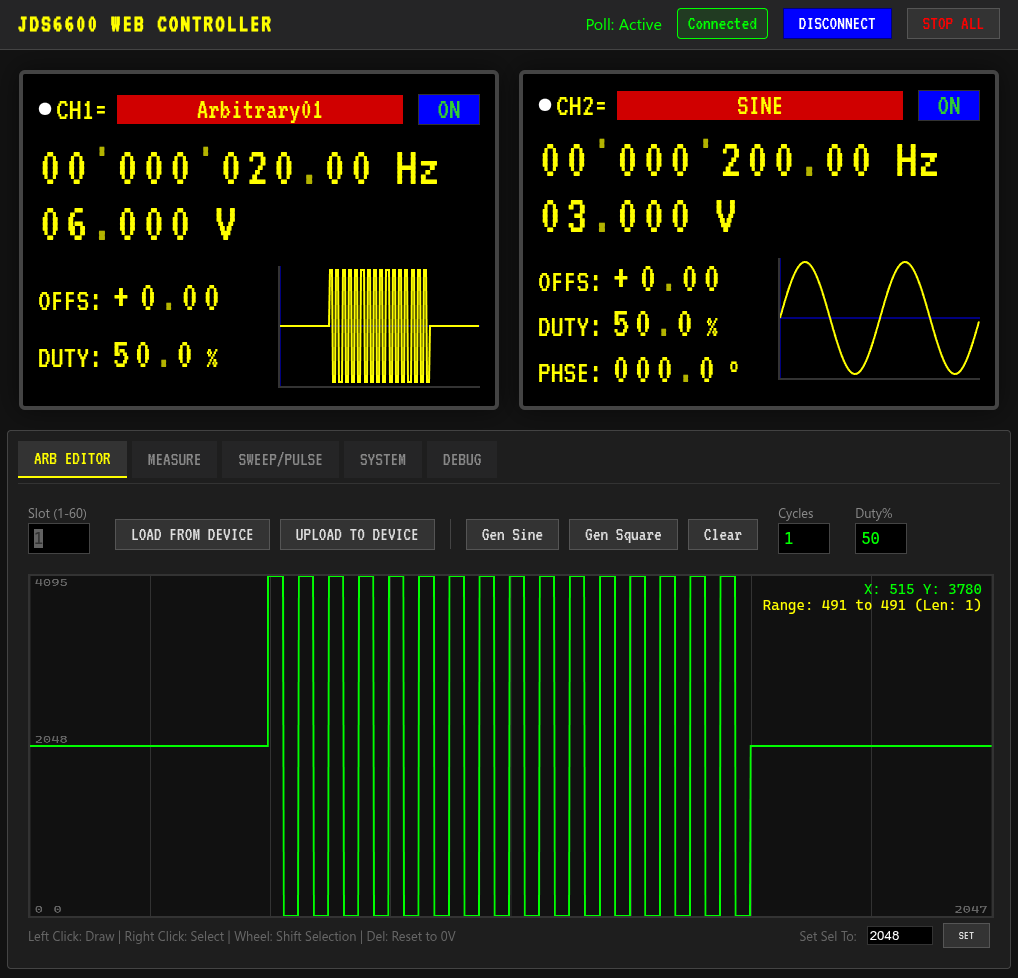
Task: Click the JDS6600 WEB CONTROLLER title
Action: pyautogui.click(x=145, y=25)
